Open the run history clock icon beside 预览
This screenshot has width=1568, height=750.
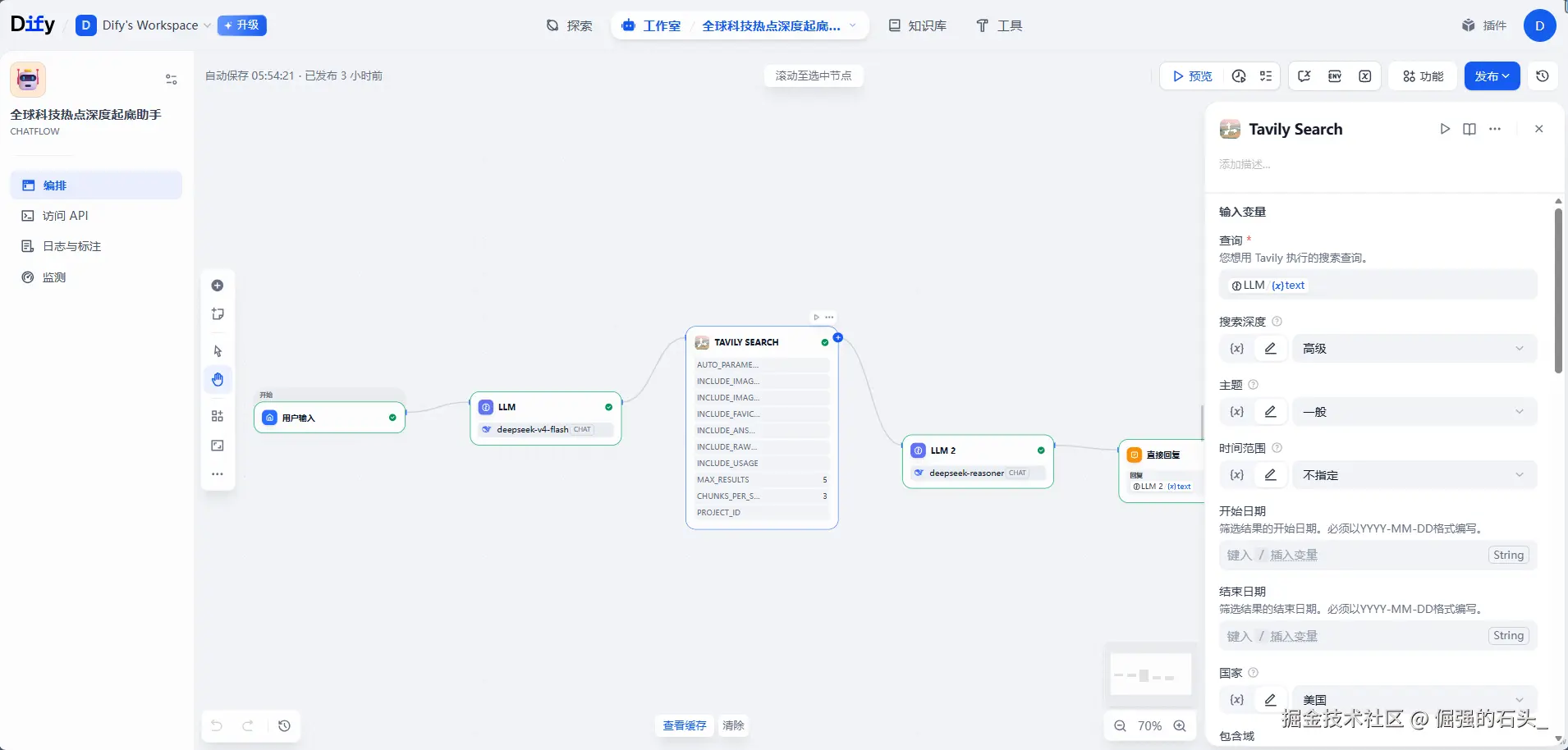[1239, 76]
